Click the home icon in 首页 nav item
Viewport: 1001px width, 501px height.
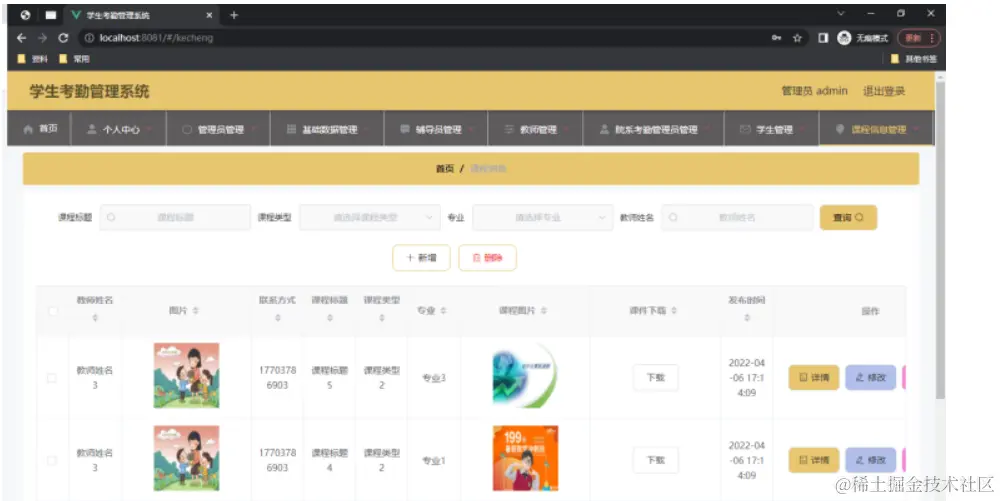click(27, 129)
